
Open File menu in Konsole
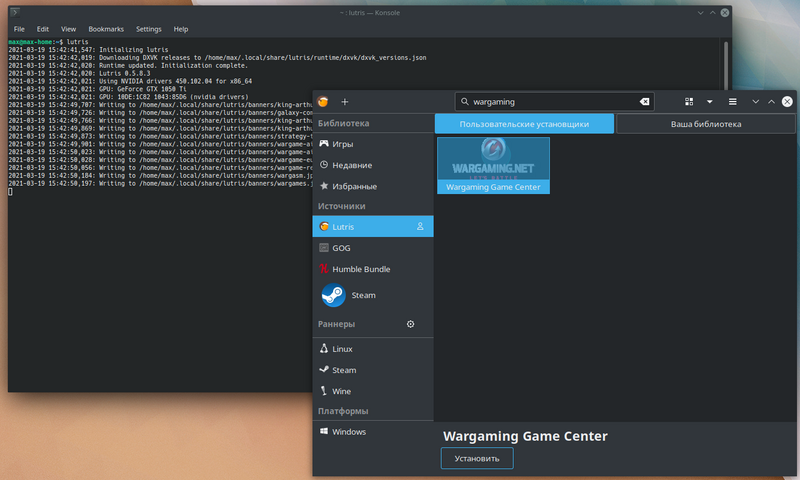point(19,29)
